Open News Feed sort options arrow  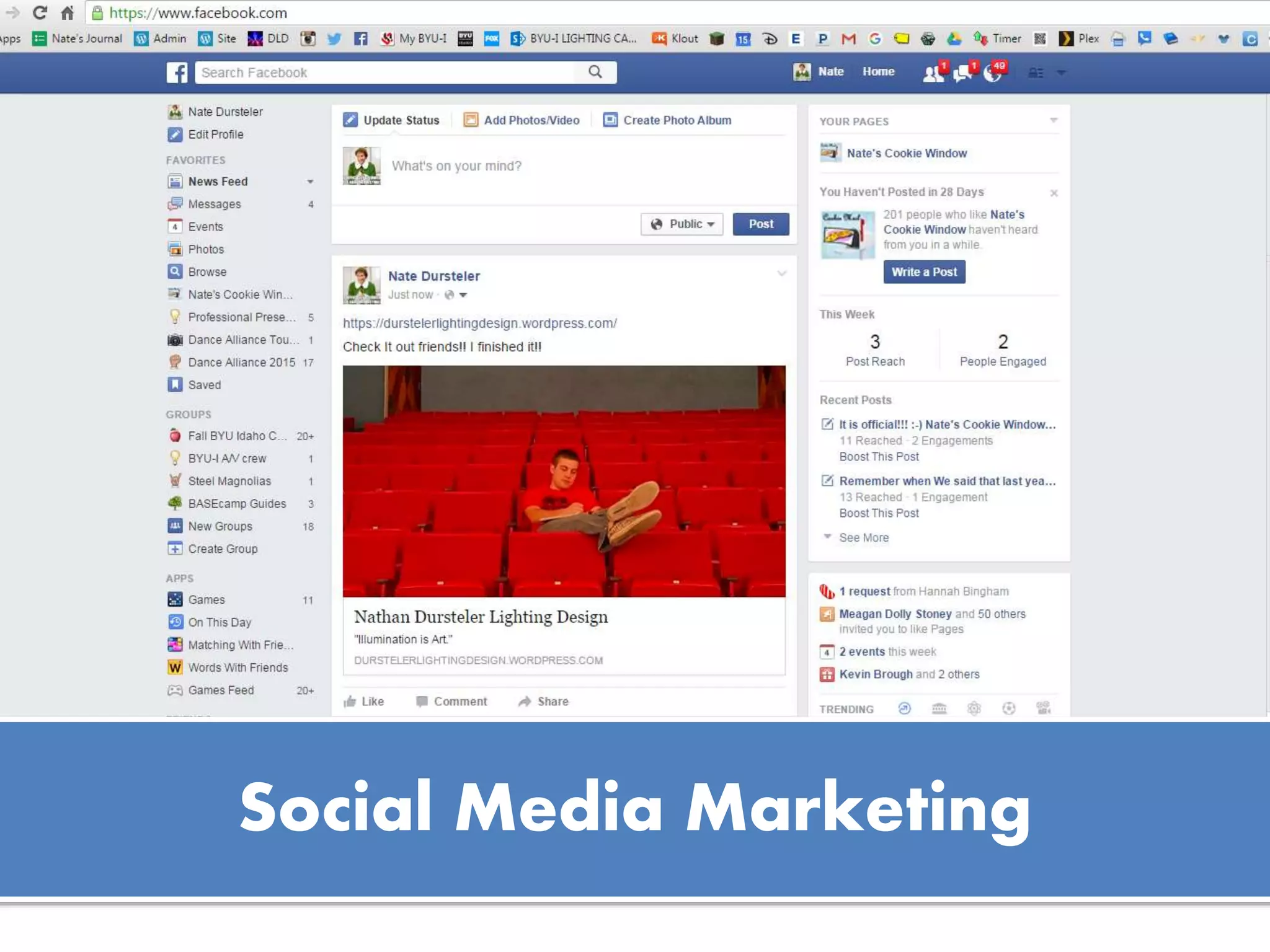click(x=310, y=182)
